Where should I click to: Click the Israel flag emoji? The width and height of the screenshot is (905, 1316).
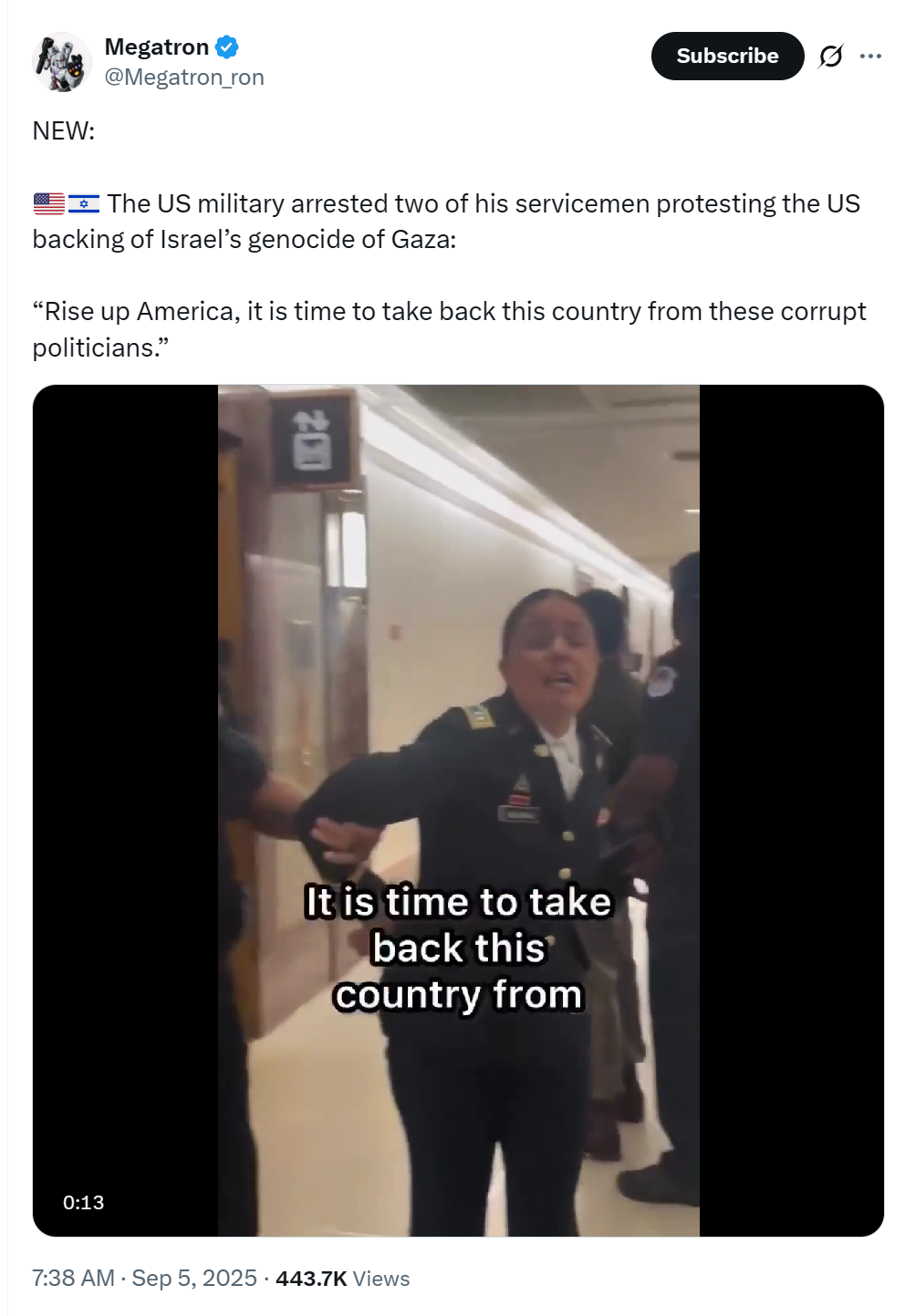click(x=84, y=203)
